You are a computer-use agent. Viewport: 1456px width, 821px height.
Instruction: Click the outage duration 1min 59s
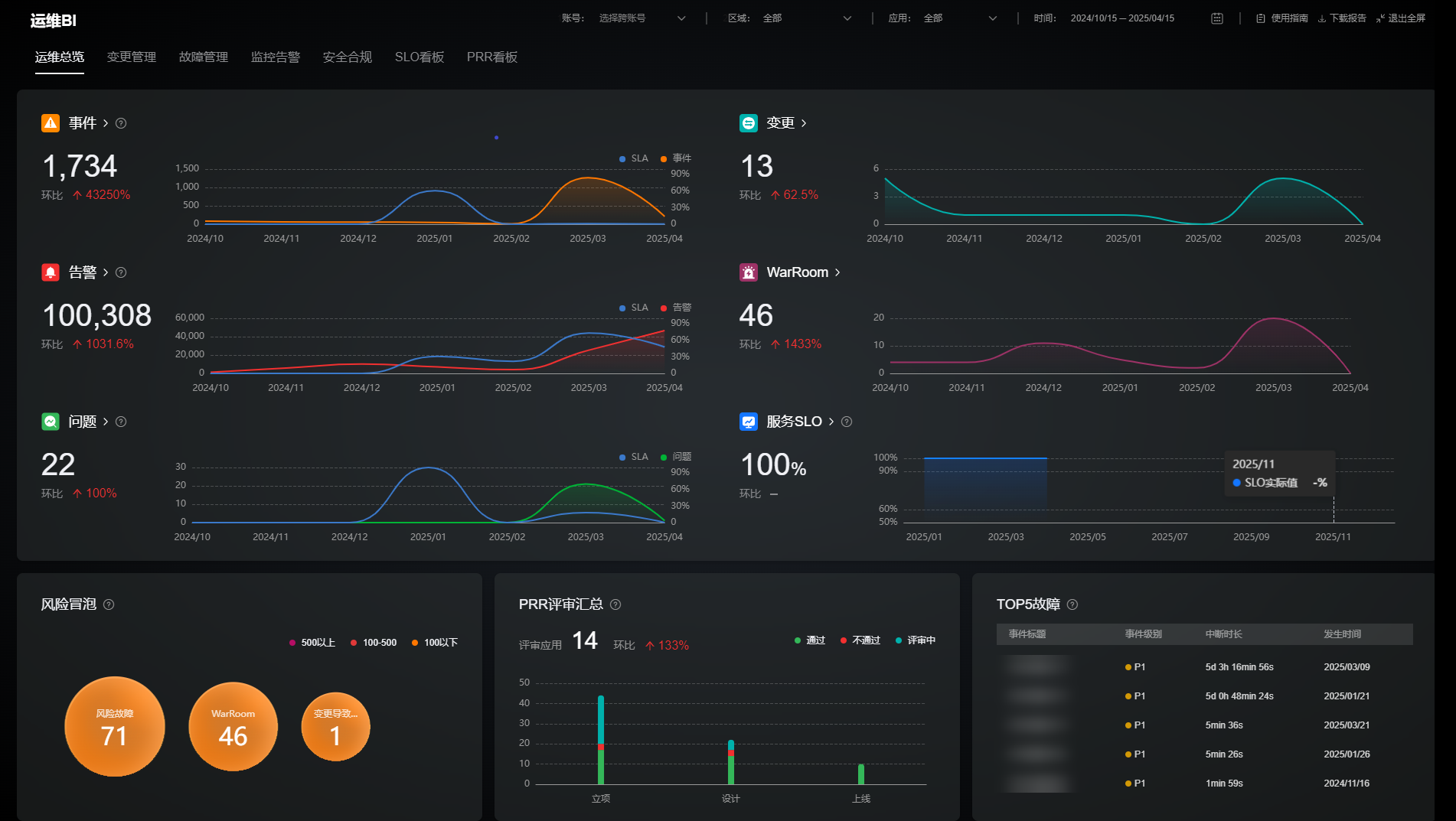click(x=1224, y=784)
